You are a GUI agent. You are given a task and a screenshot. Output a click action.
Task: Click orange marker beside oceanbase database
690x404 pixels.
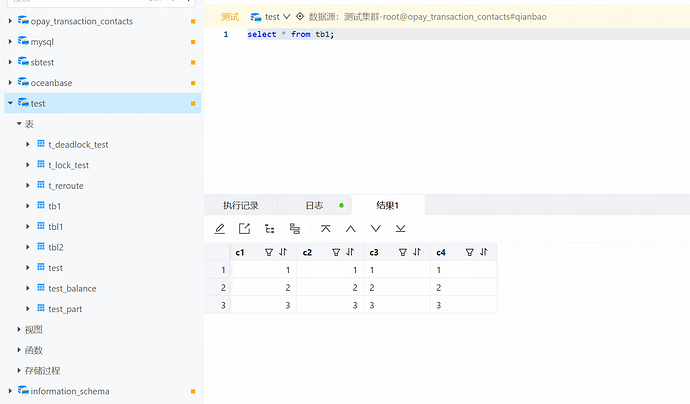click(193, 83)
